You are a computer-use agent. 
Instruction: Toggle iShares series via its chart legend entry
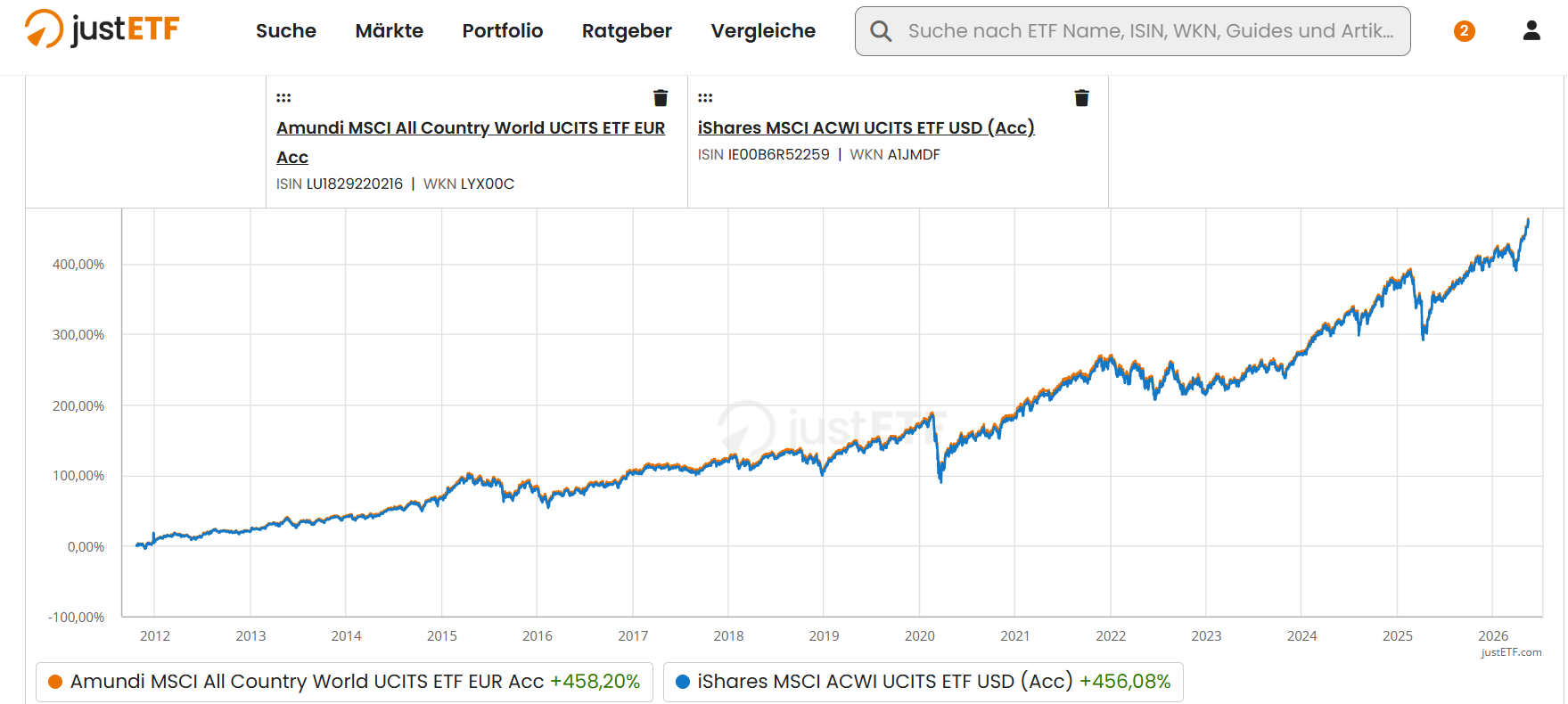tap(923, 682)
